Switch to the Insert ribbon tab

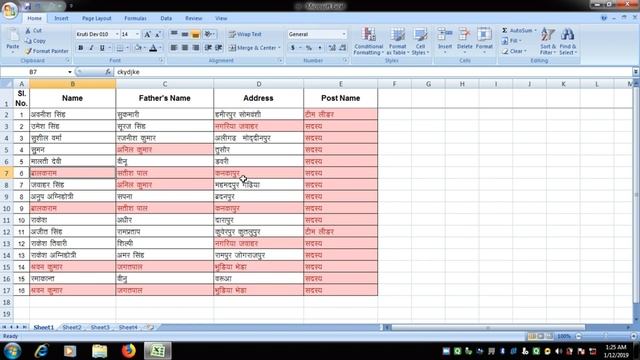tap(61, 18)
